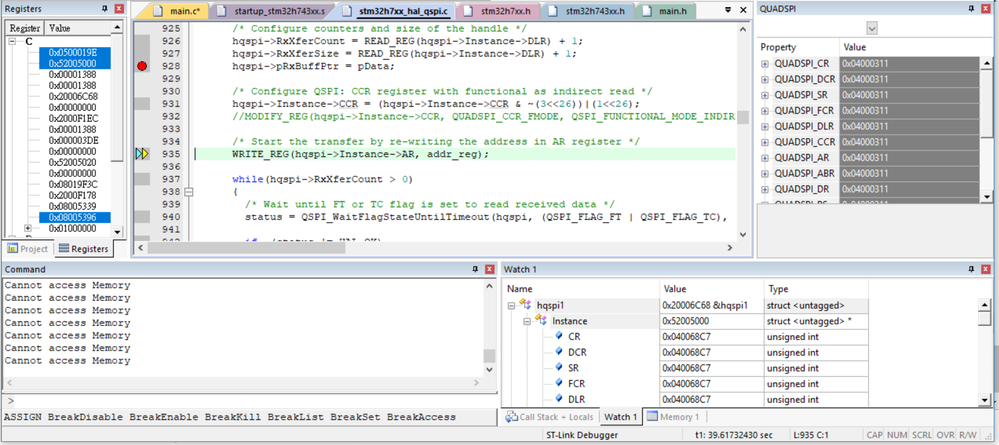
Task: Select register value 0x0500019E
Action: click(x=75, y=52)
